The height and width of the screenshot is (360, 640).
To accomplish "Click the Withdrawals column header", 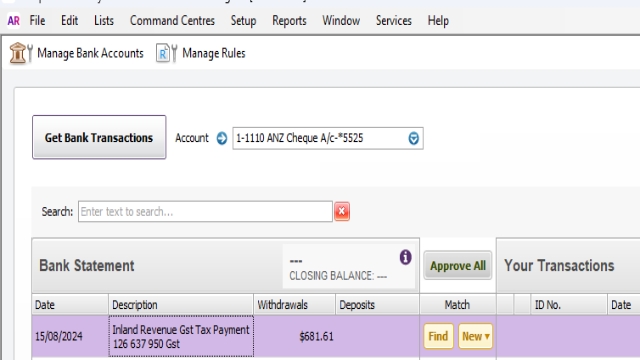I will pos(294,304).
